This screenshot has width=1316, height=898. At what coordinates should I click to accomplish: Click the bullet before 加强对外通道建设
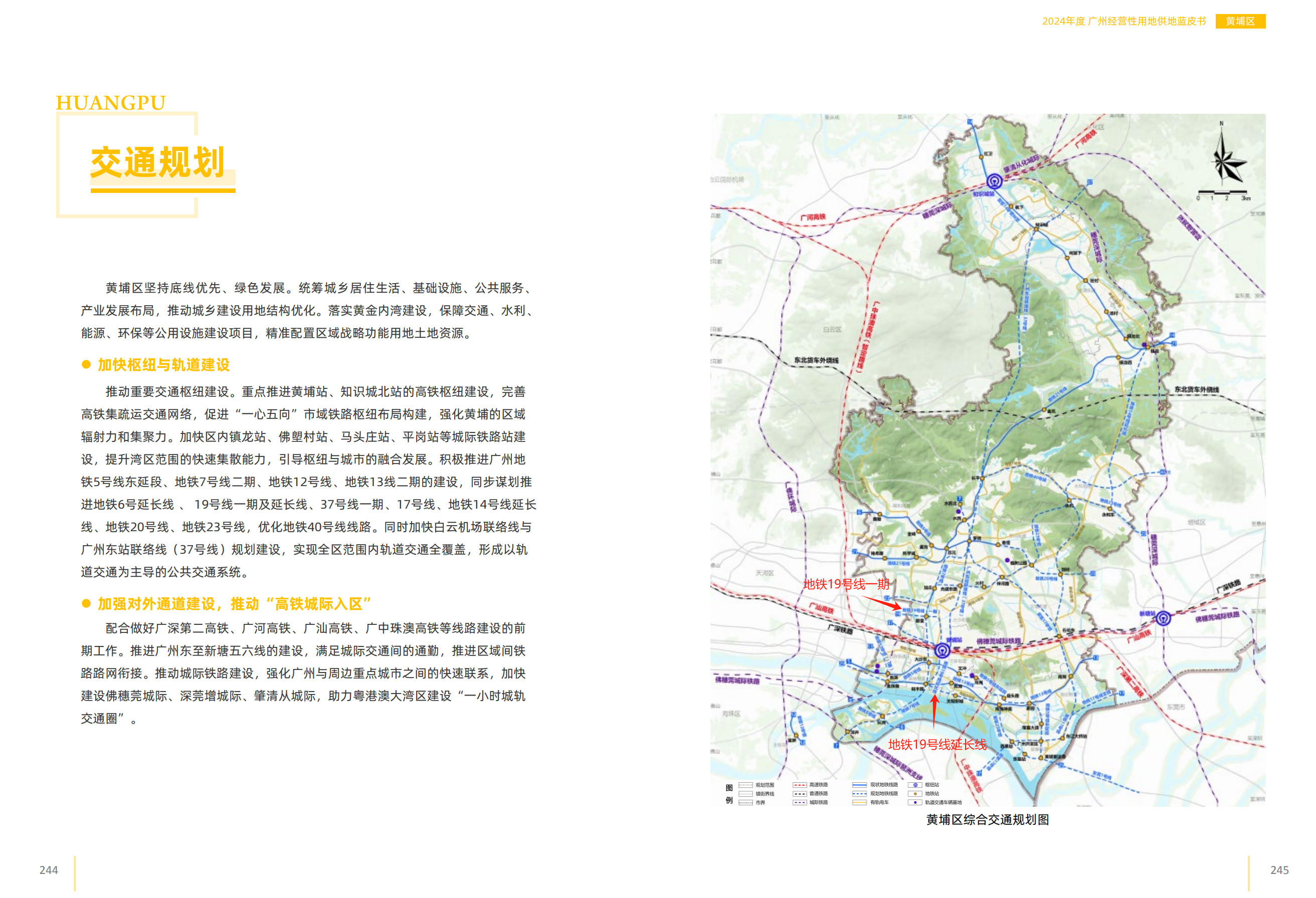tap(86, 604)
